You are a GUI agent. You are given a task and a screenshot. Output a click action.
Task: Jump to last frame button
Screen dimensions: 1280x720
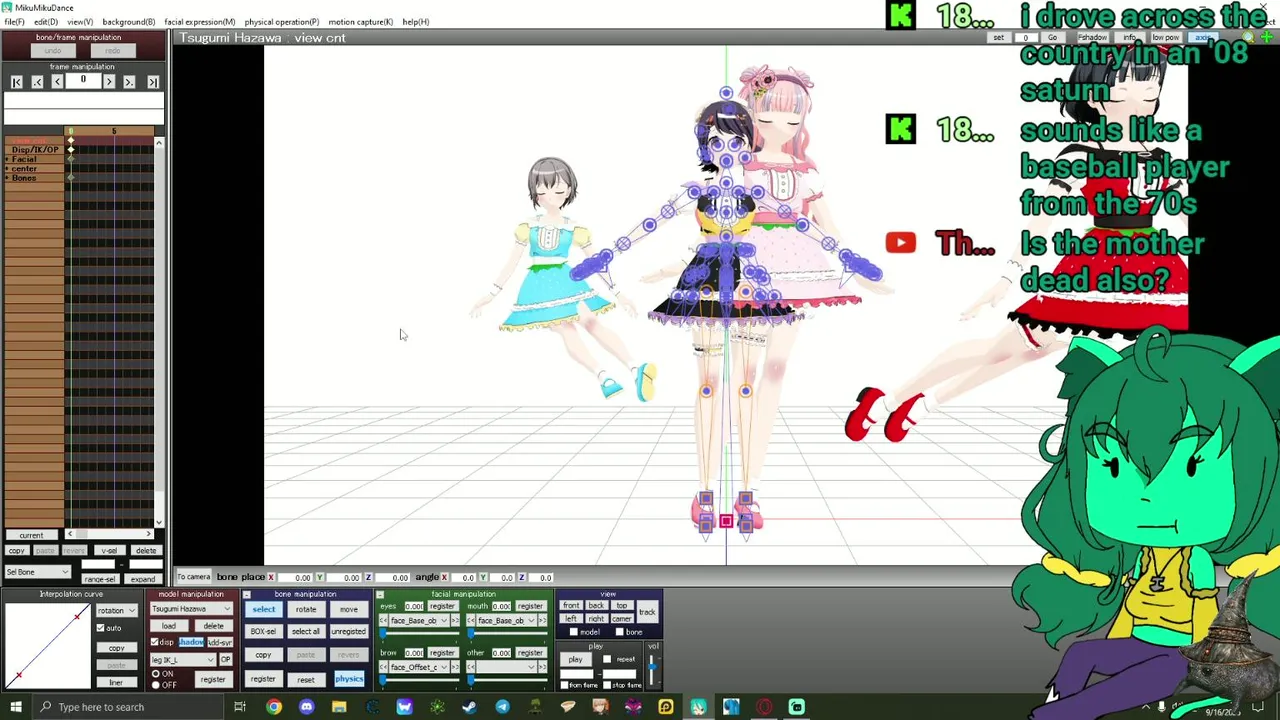click(152, 82)
